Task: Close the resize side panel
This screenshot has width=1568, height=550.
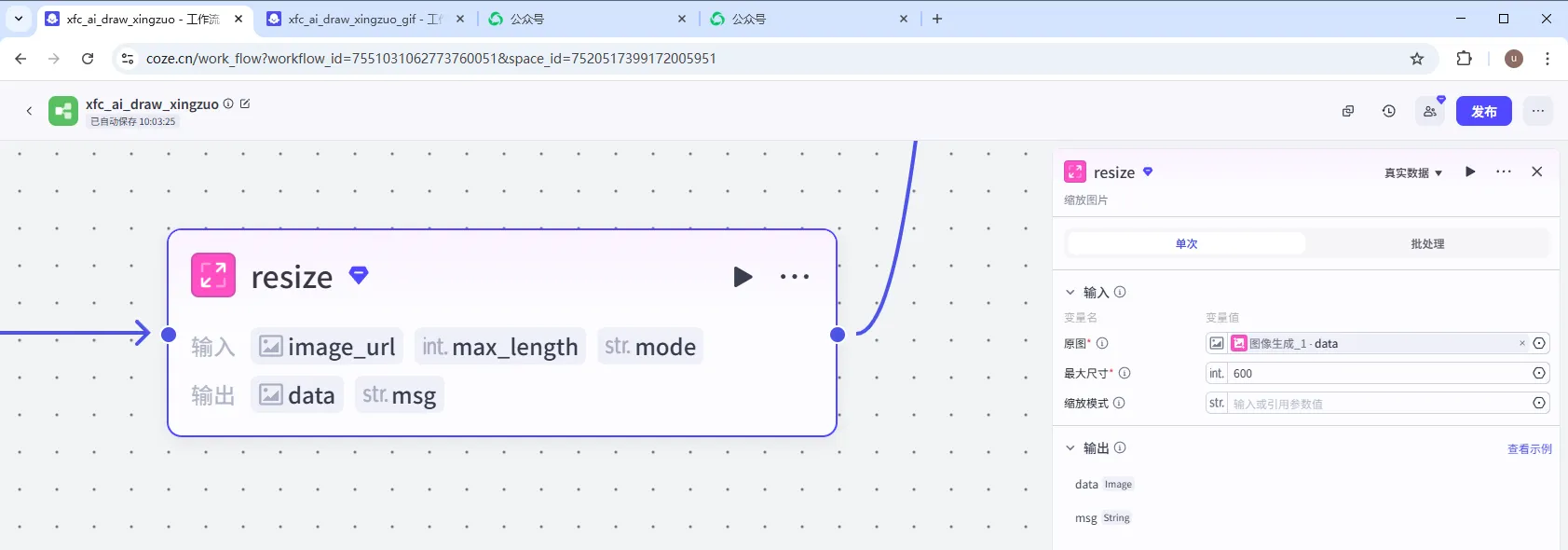Action: (1537, 172)
